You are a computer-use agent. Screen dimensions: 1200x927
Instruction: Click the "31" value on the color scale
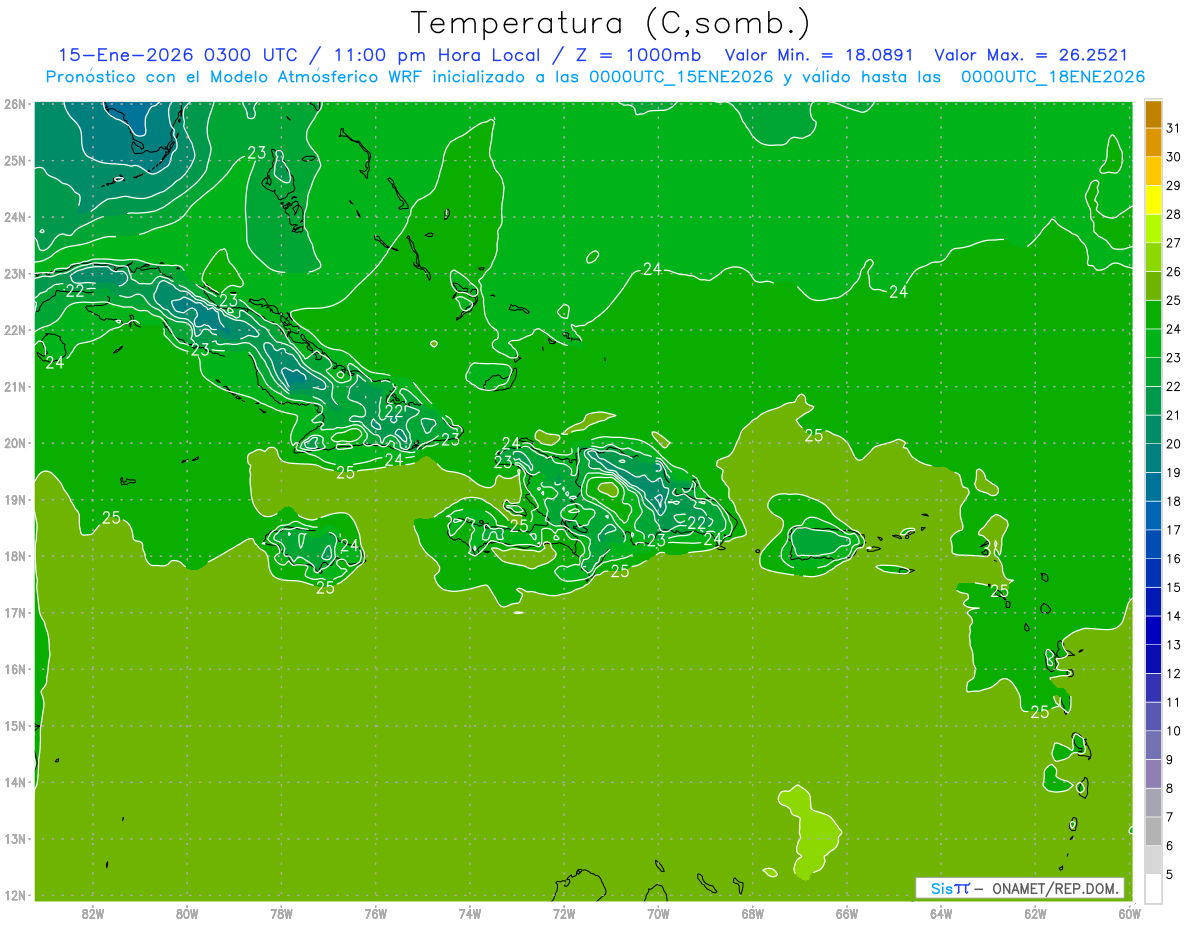[x=1173, y=128]
